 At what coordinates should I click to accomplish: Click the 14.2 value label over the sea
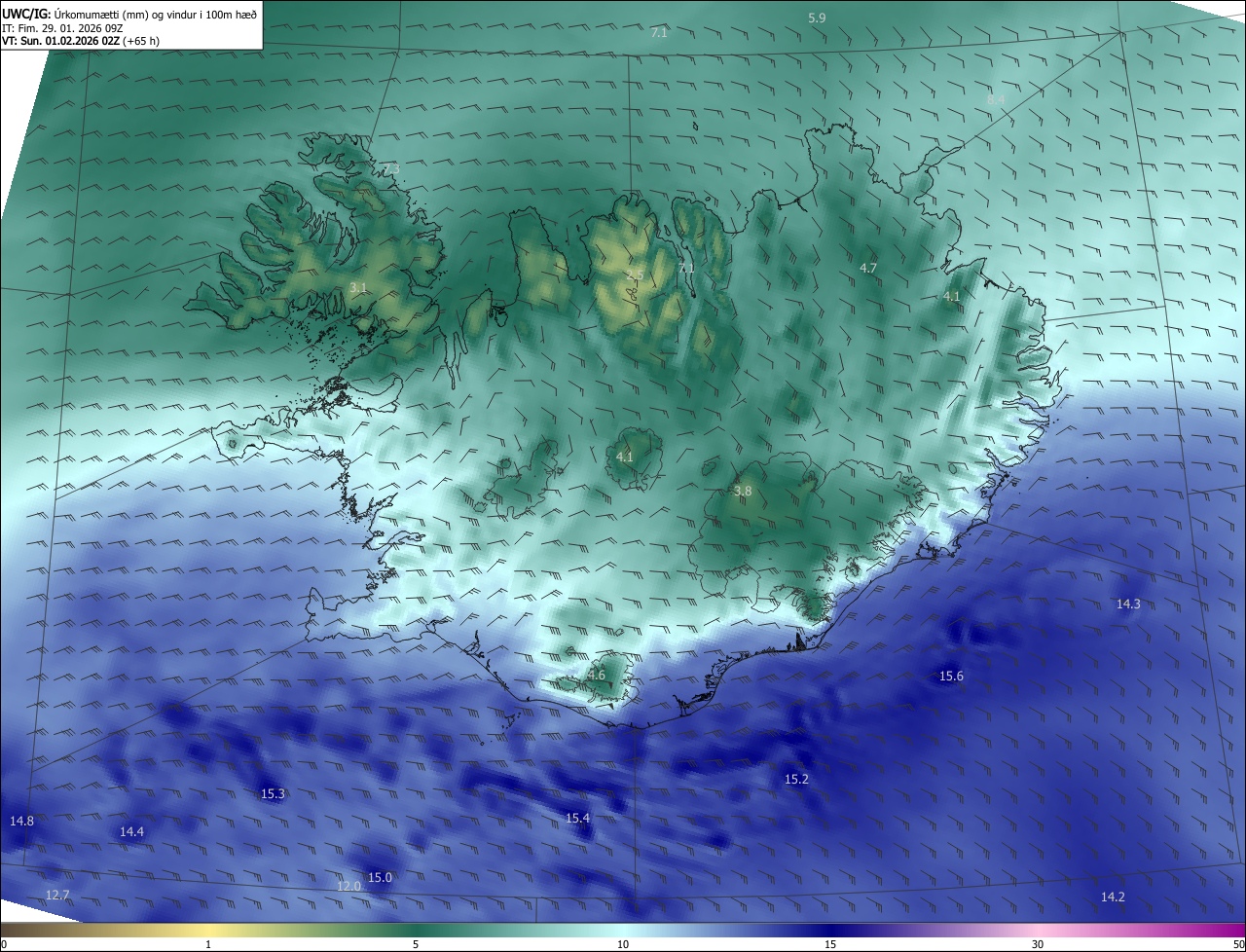pos(1113,897)
